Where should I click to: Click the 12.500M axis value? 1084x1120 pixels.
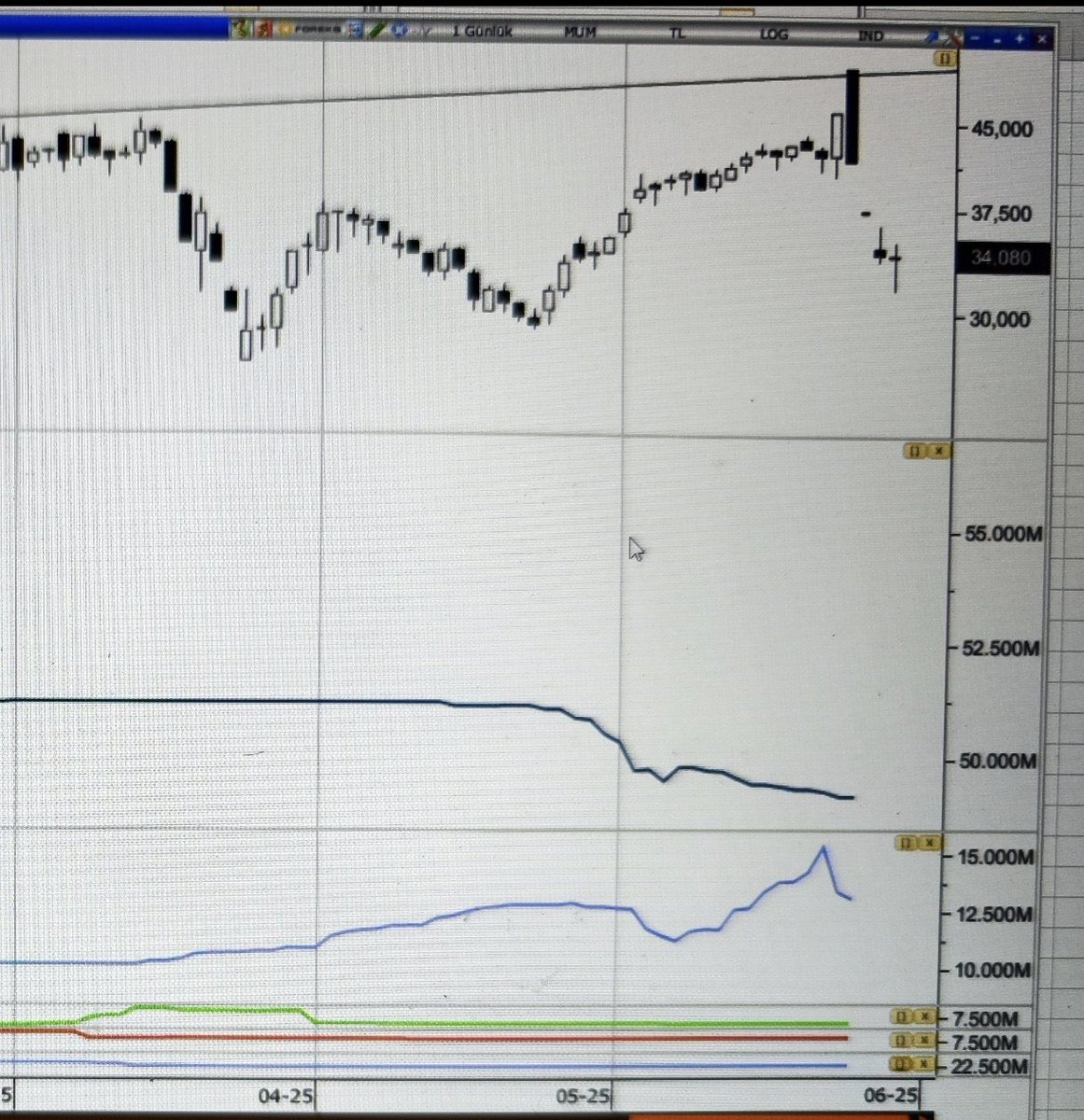(993, 915)
